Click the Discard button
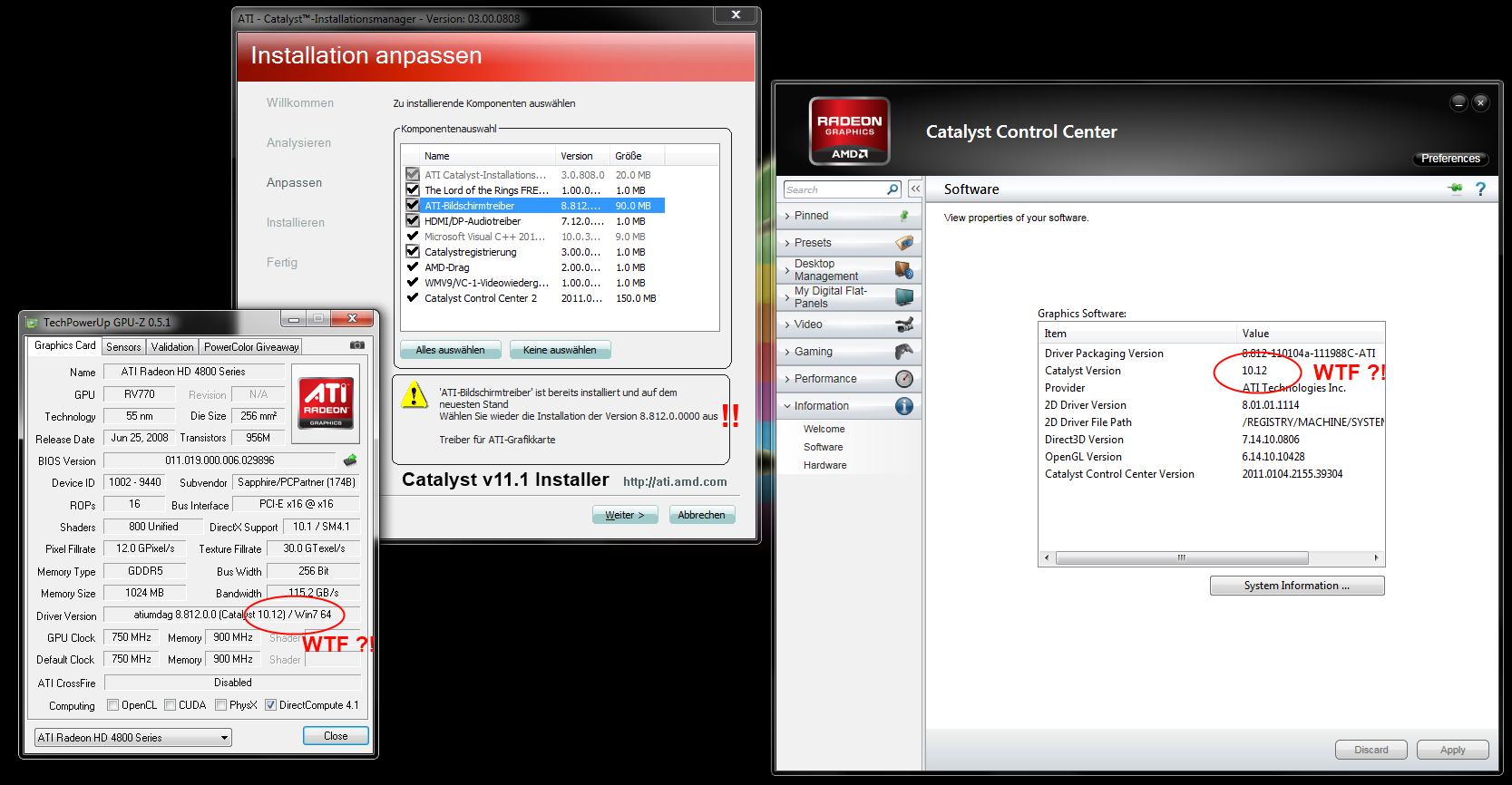The height and width of the screenshot is (785, 1512). pos(1371,750)
